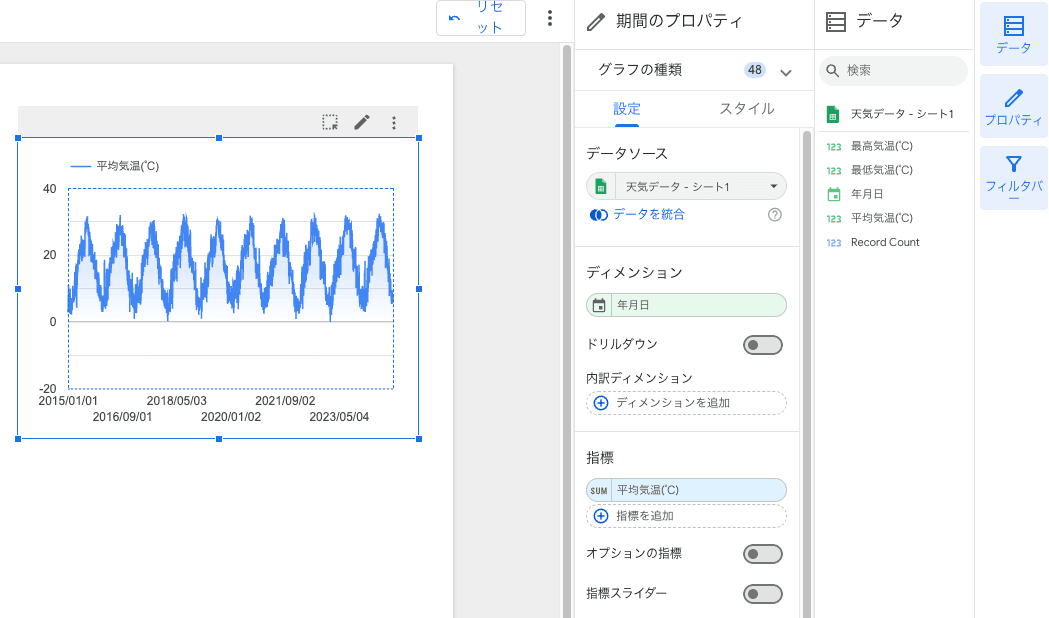
Task: Click the データを統合 link
Action: [648, 215]
